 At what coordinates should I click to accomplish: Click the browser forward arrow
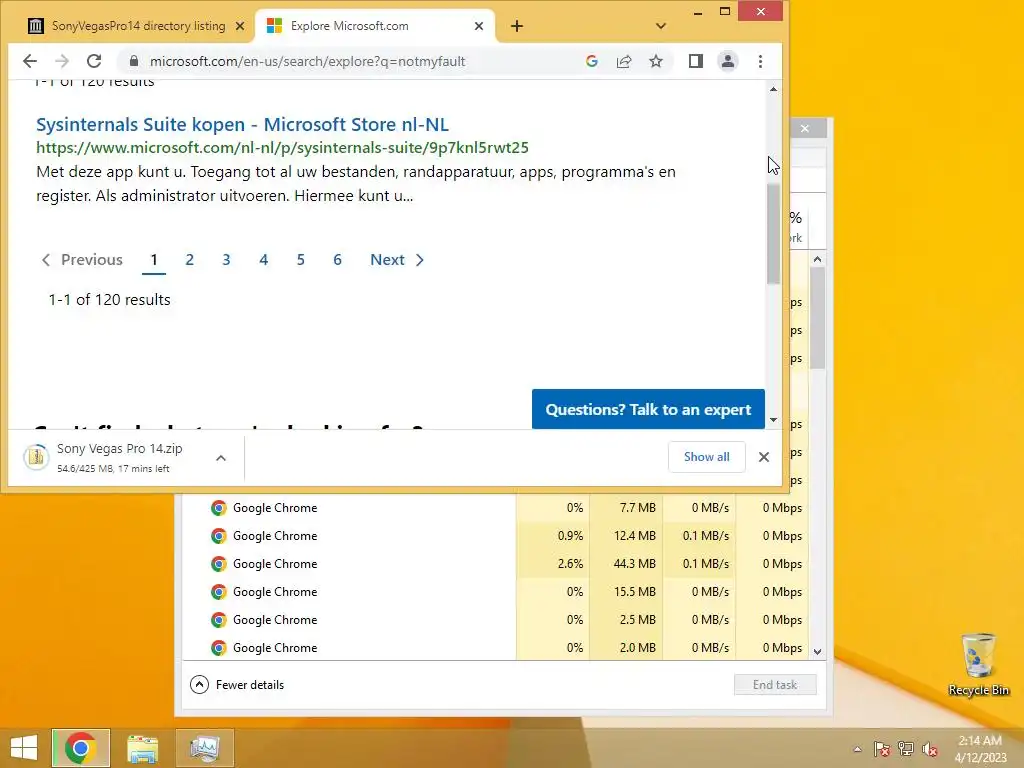coord(62,61)
